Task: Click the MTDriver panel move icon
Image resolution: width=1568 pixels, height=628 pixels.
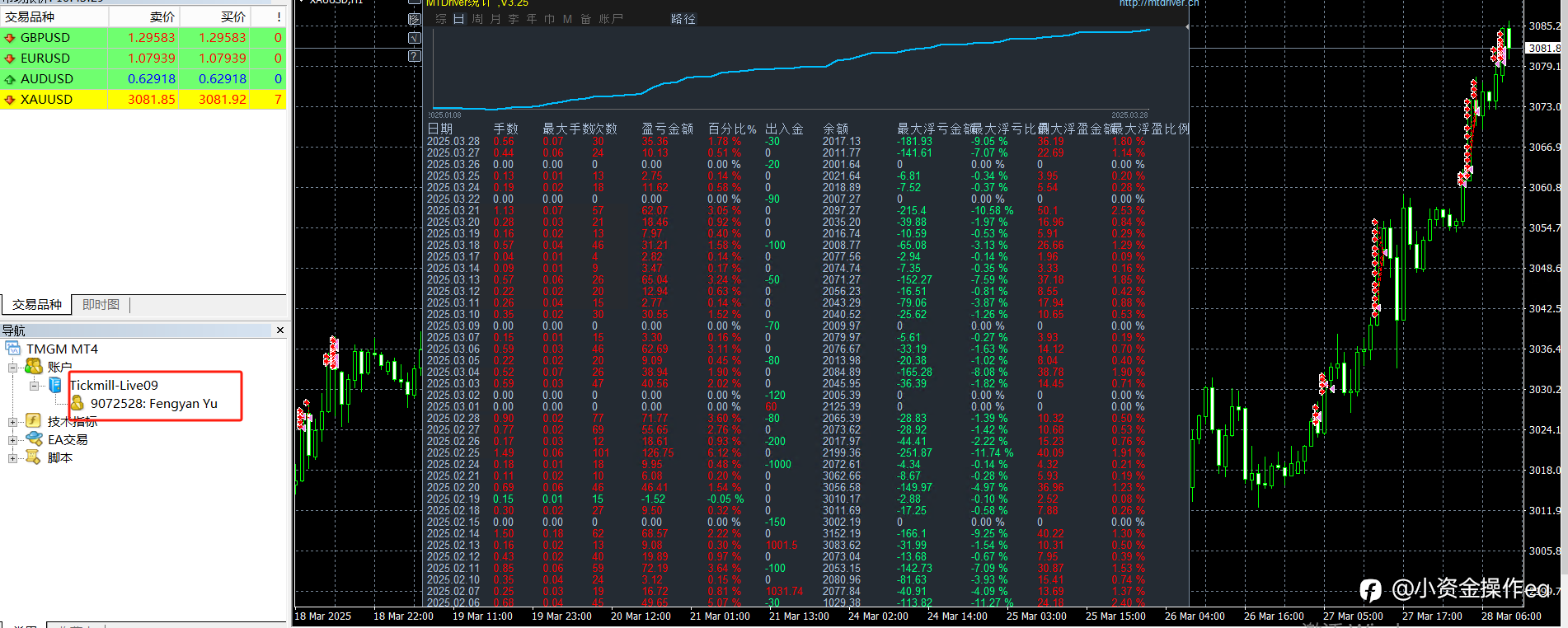Action: [415, 19]
